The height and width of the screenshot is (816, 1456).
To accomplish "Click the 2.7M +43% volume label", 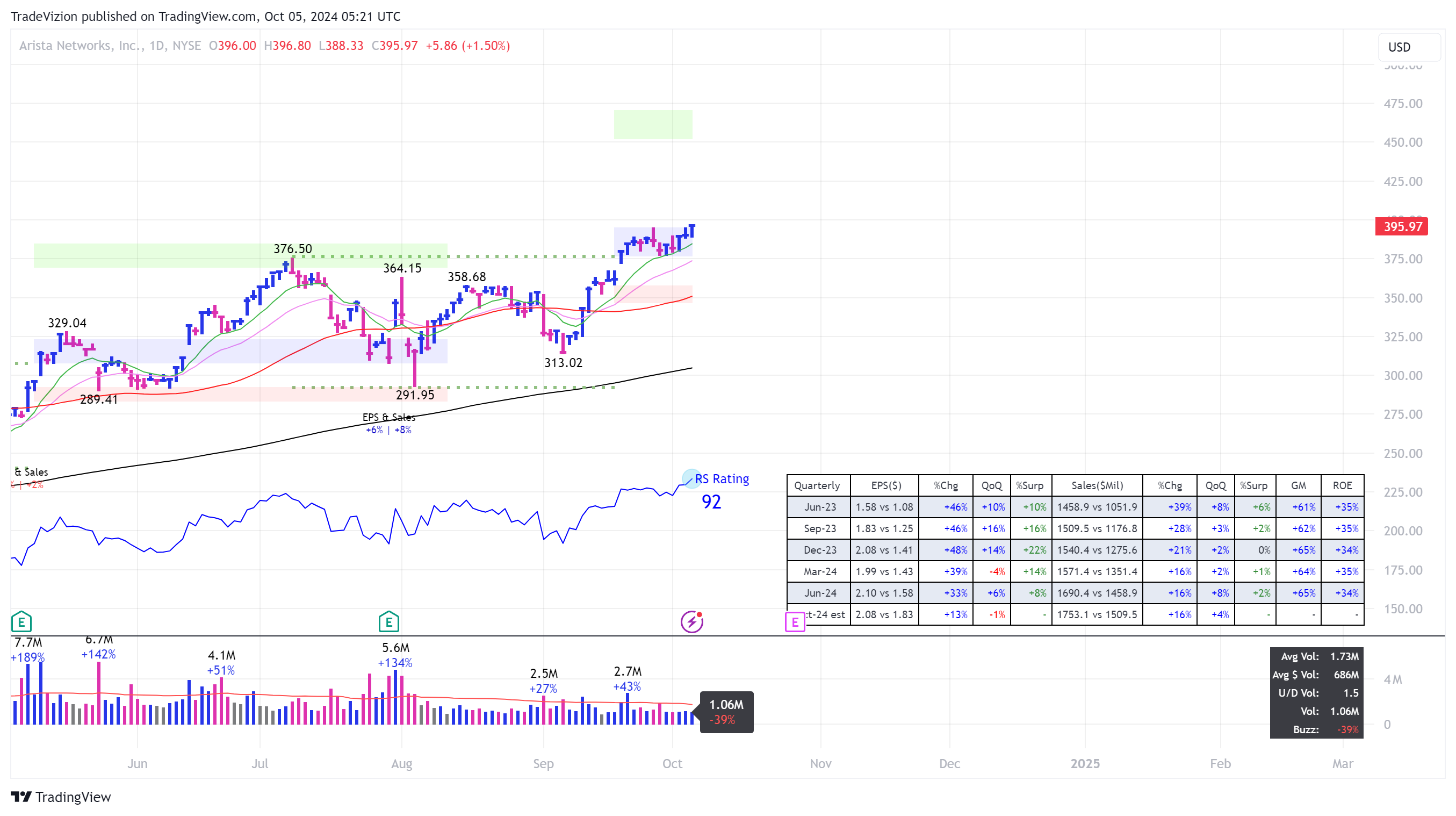I will pos(627,679).
